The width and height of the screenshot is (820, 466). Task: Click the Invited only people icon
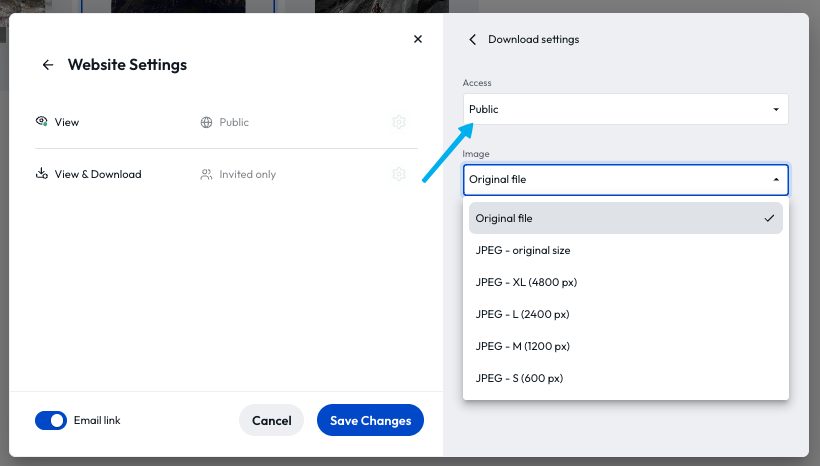coord(207,175)
